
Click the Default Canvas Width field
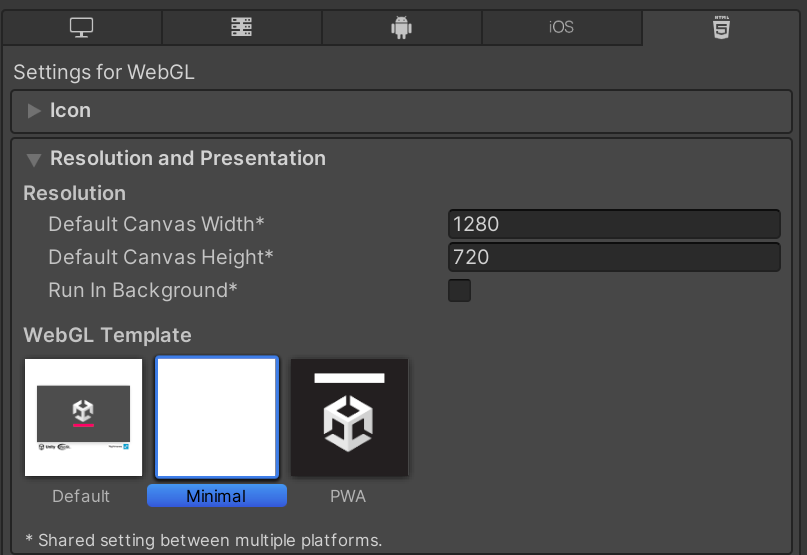click(x=614, y=224)
